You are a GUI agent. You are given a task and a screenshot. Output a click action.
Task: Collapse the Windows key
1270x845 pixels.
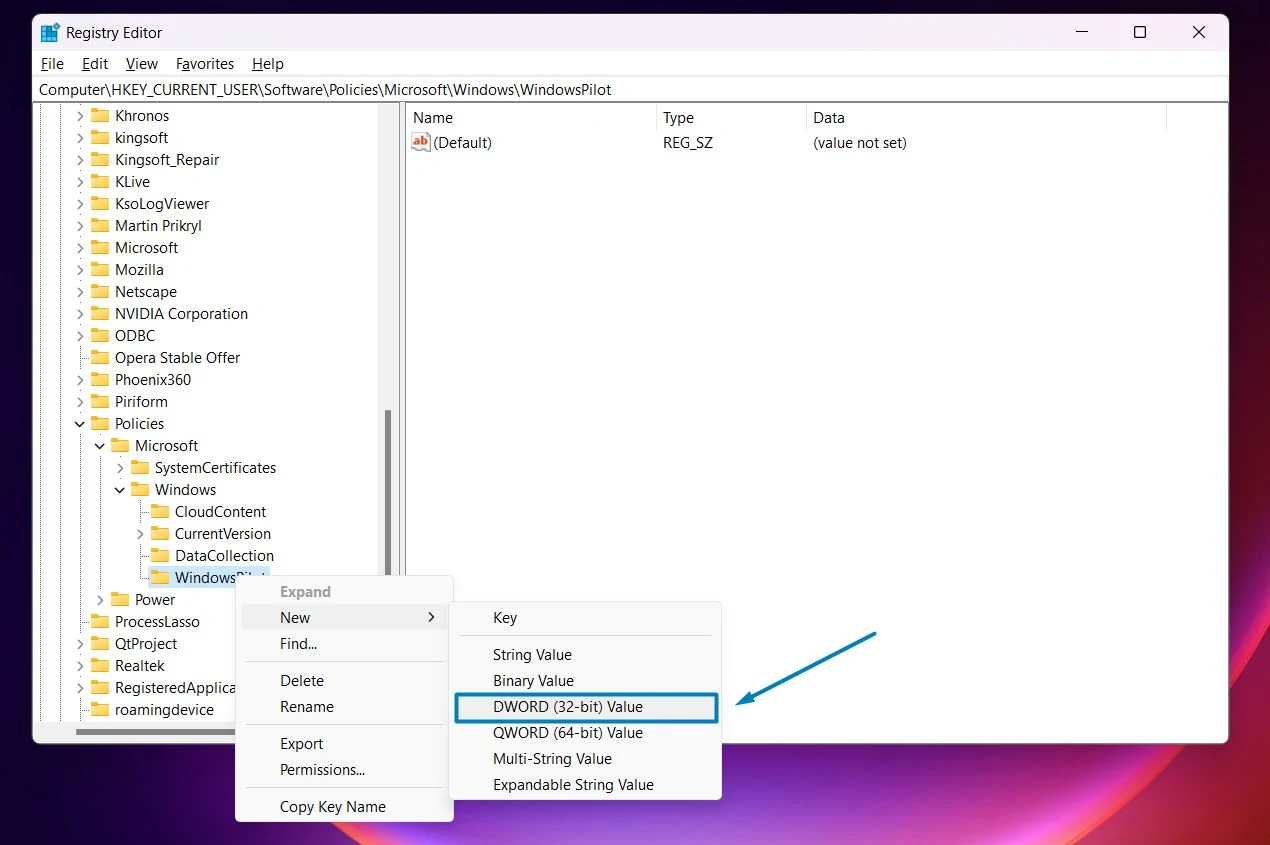point(120,489)
